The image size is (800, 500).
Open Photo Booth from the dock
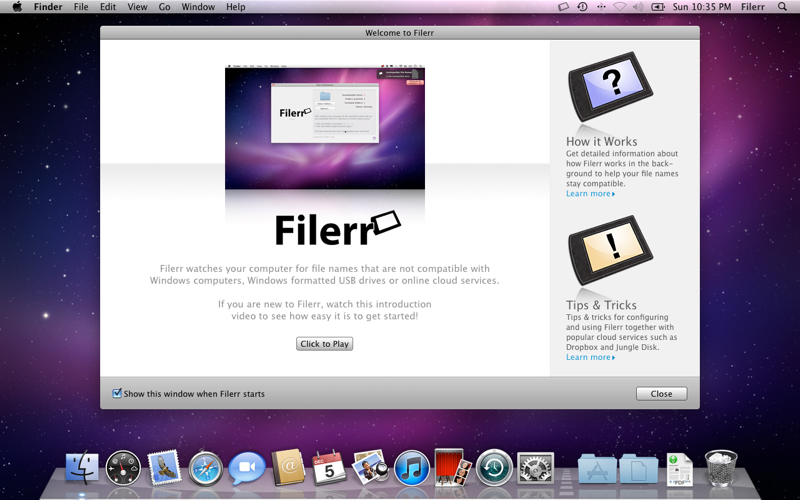point(453,467)
